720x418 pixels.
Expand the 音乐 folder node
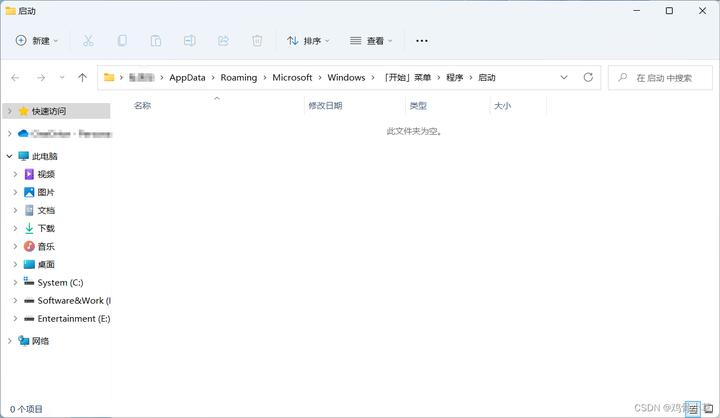[x=15, y=246]
